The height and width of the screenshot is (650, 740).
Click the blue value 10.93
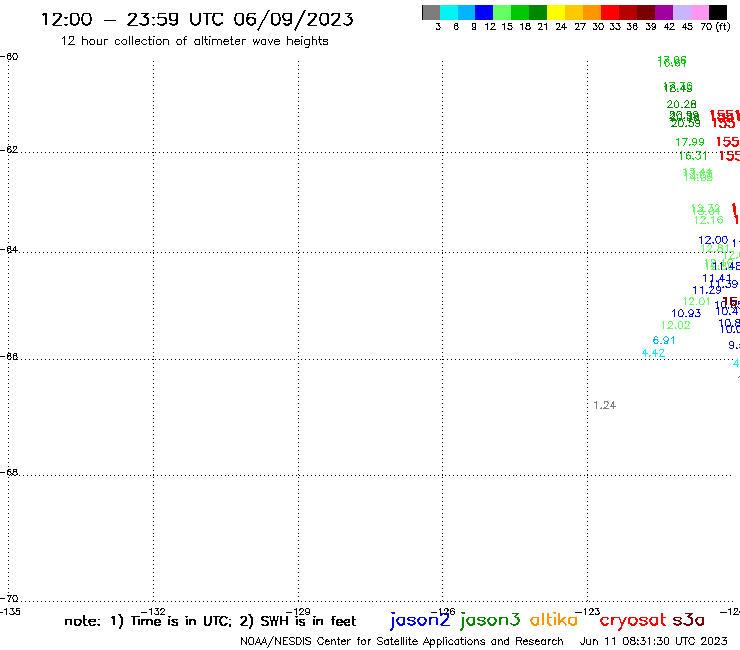686,313
